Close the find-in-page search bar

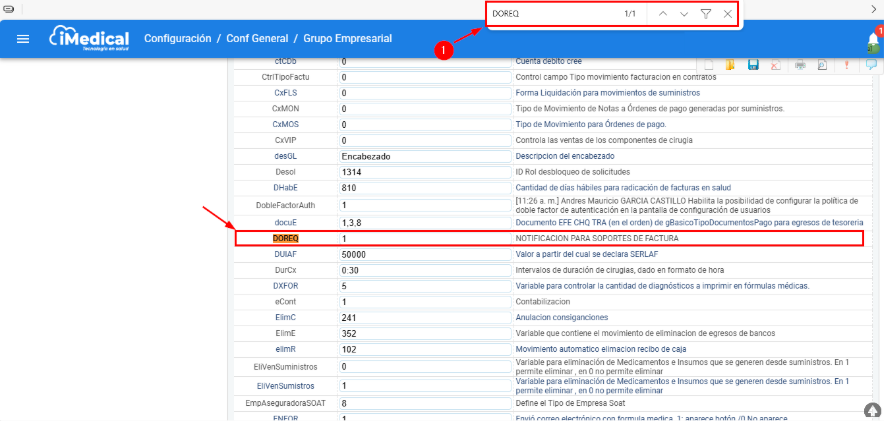coord(728,14)
